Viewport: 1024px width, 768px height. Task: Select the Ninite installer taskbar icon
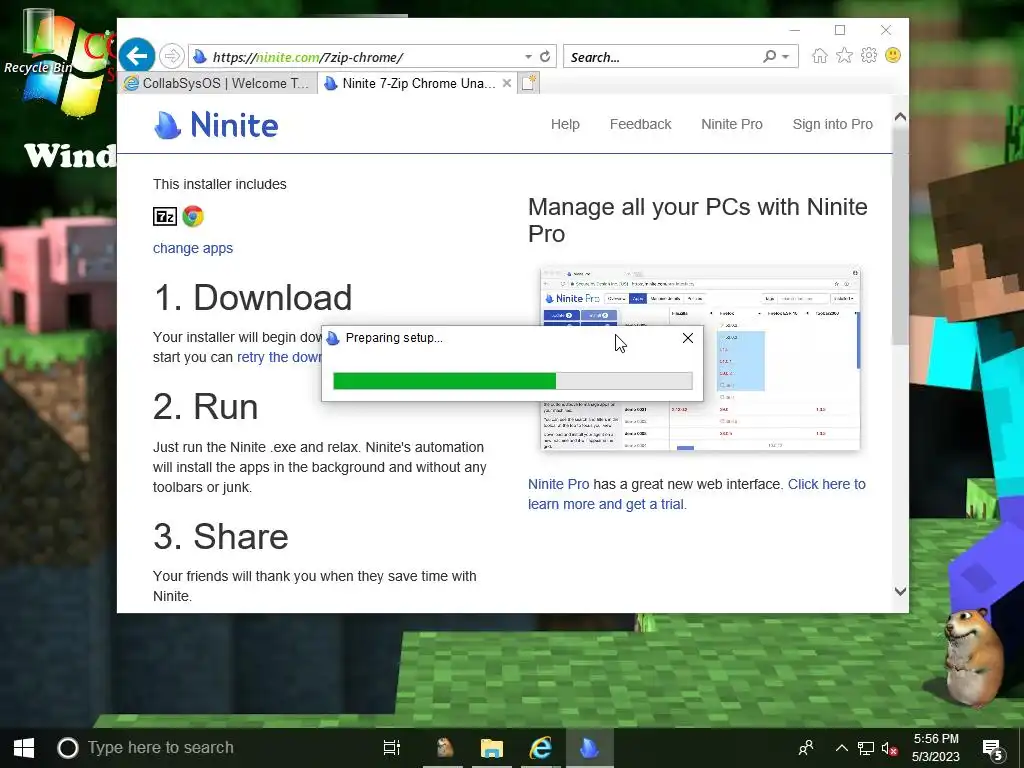589,748
